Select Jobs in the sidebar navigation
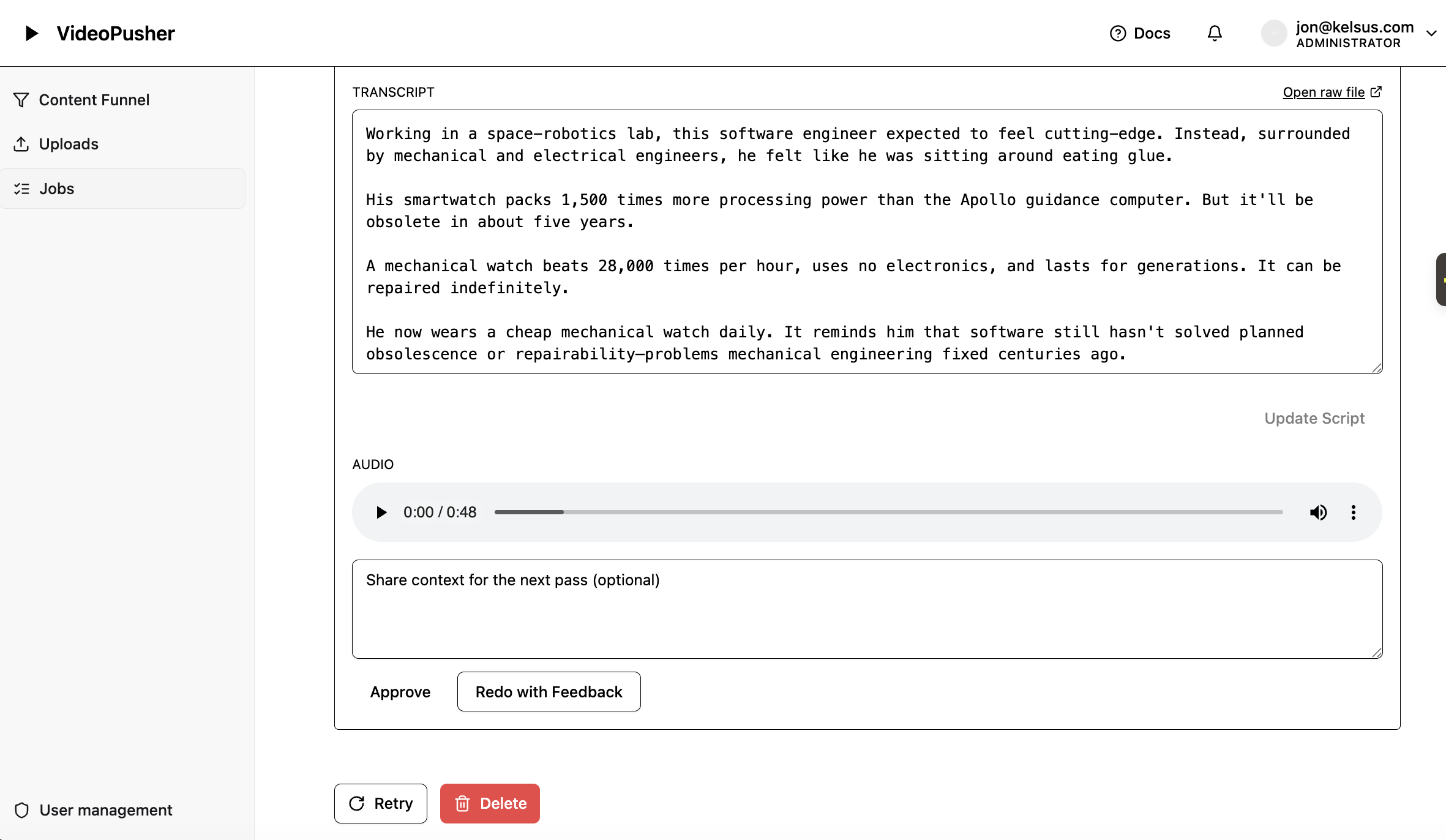The width and height of the screenshot is (1446, 840). (57, 188)
